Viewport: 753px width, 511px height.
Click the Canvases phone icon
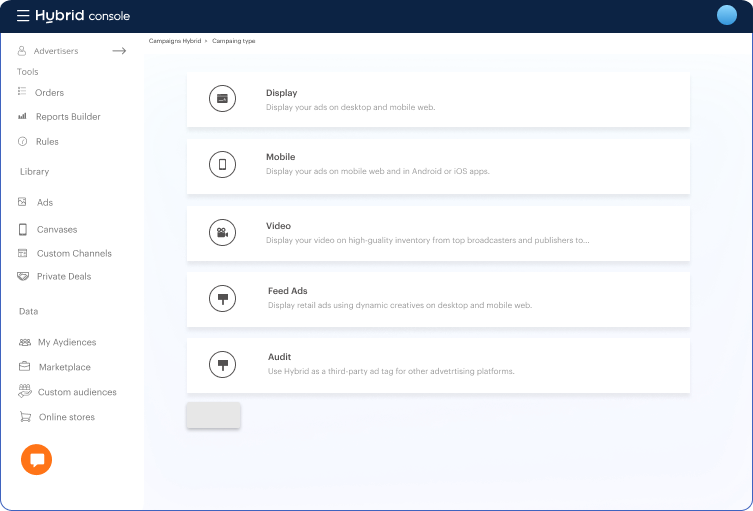click(x=23, y=230)
